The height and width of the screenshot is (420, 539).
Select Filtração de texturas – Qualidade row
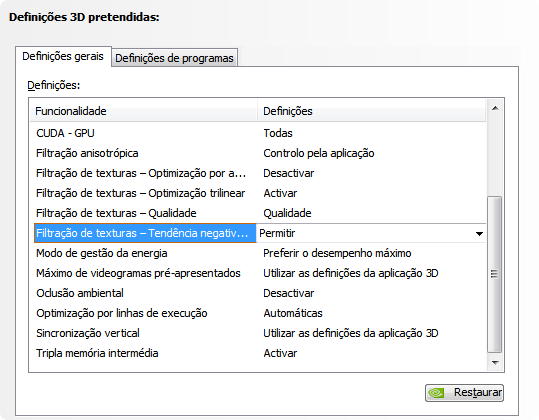(260, 213)
